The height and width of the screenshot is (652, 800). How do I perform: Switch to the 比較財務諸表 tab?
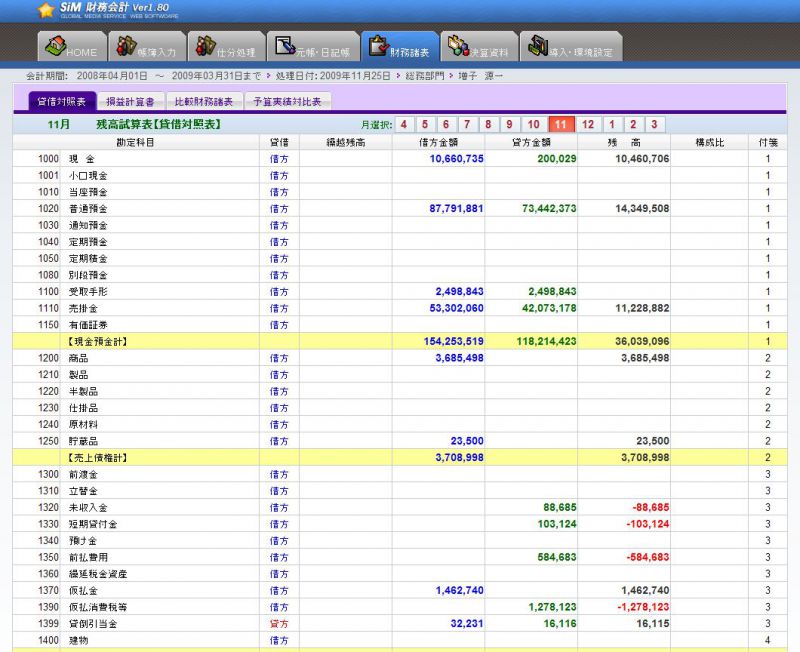pyautogui.click(x=203, y=102)
